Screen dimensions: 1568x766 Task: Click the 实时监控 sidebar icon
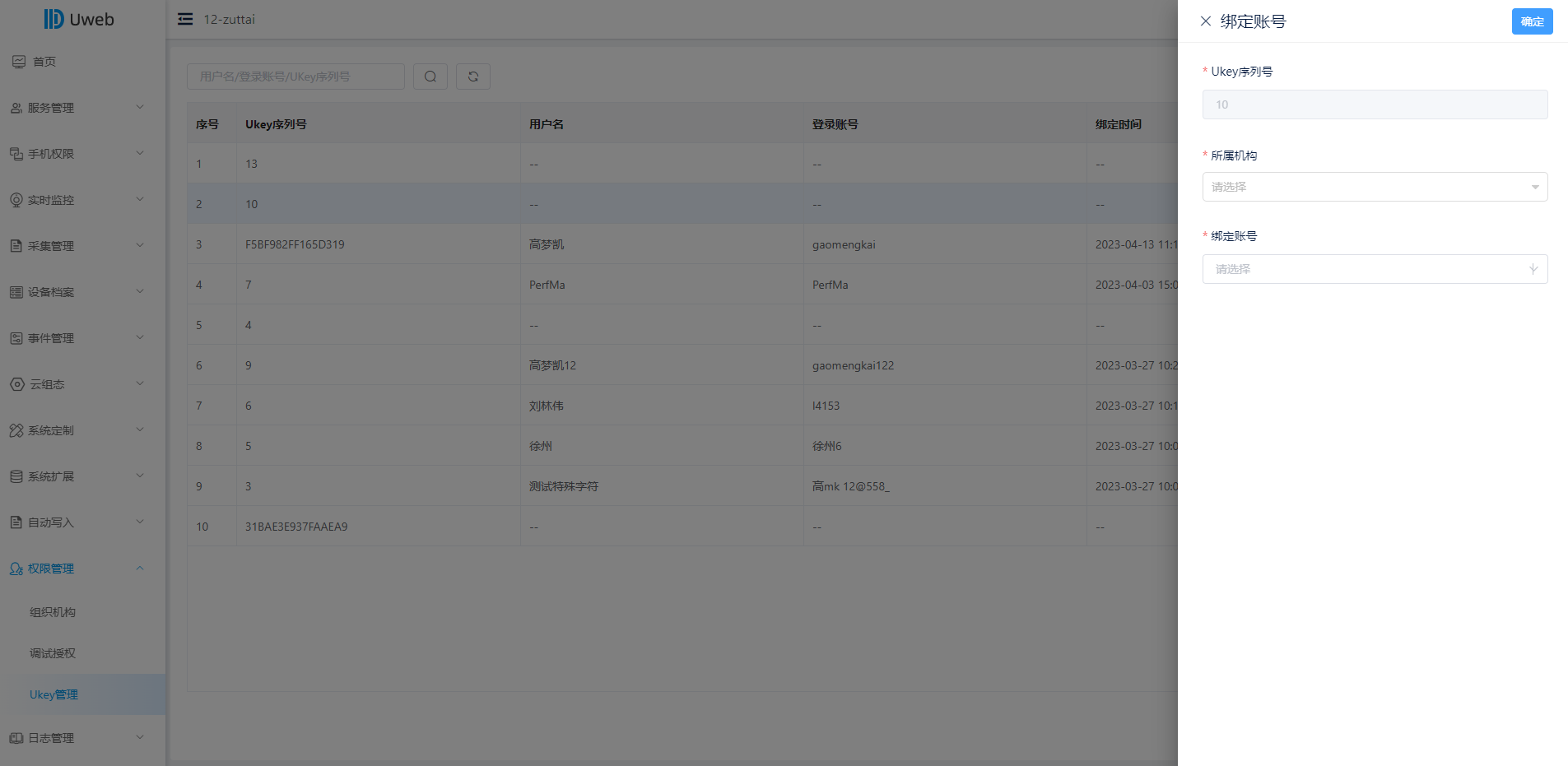16,200
